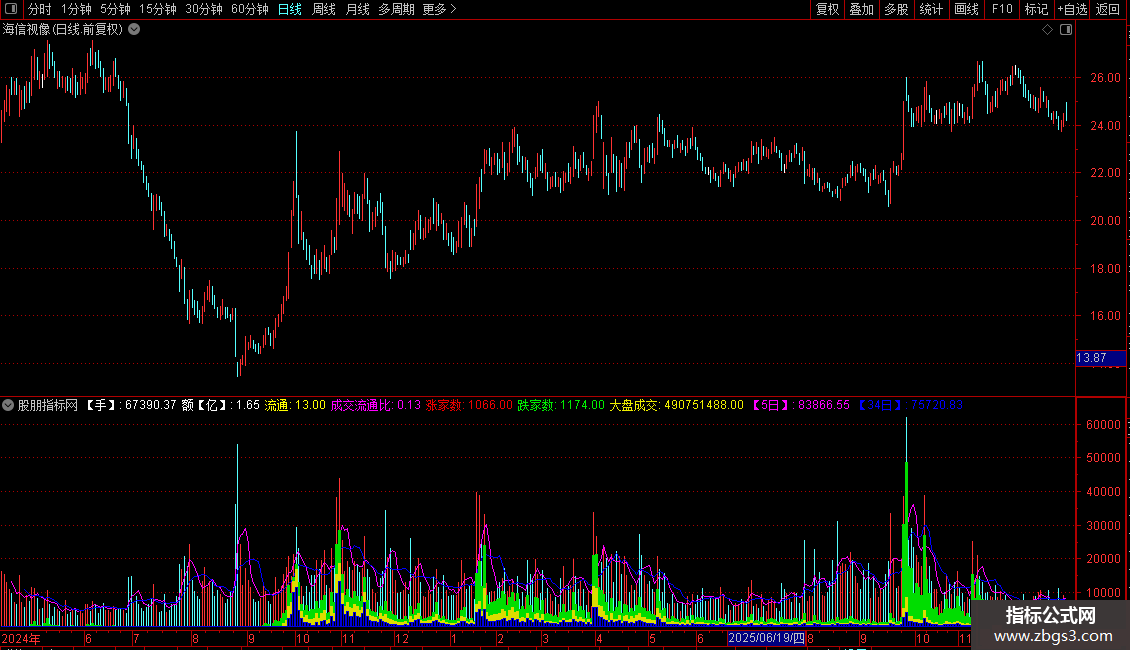The width and height of the screenshot is (1130, 650).
Task: Select the 15分钟 period tab
Action: click(158, 9)
